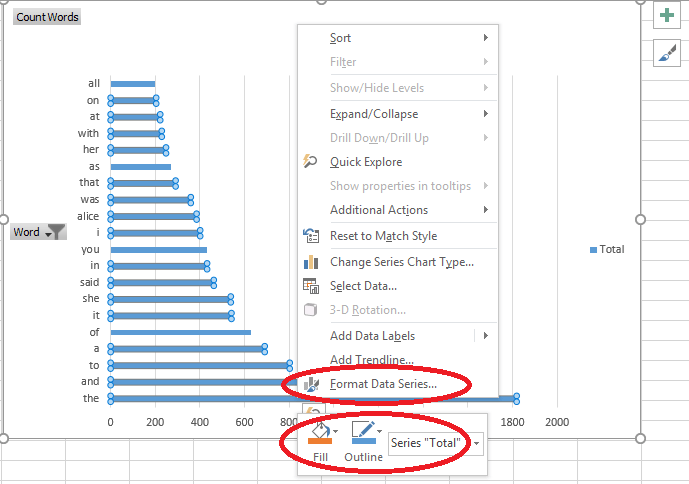Select the bar for the word "the"
The width and height of the screenshot is (689, 484).
[x=200, y=398]
